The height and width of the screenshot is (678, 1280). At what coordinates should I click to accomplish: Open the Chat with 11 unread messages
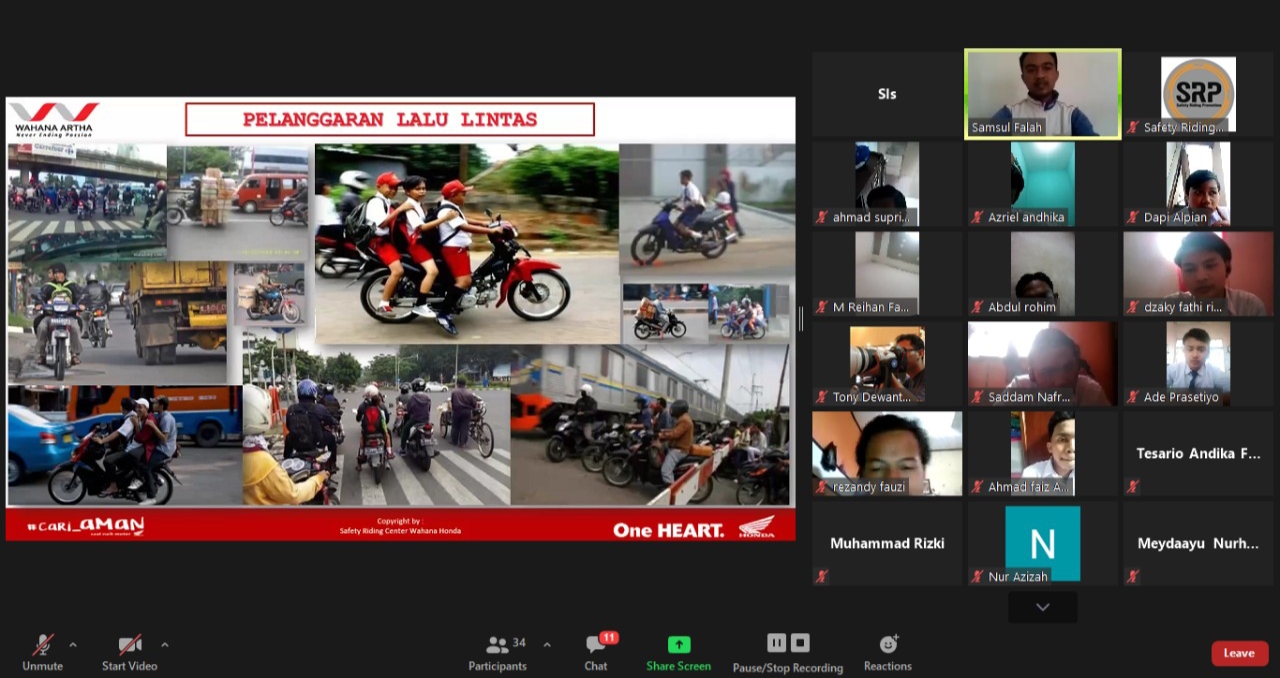pyautogui.click(x=596, y=646)
